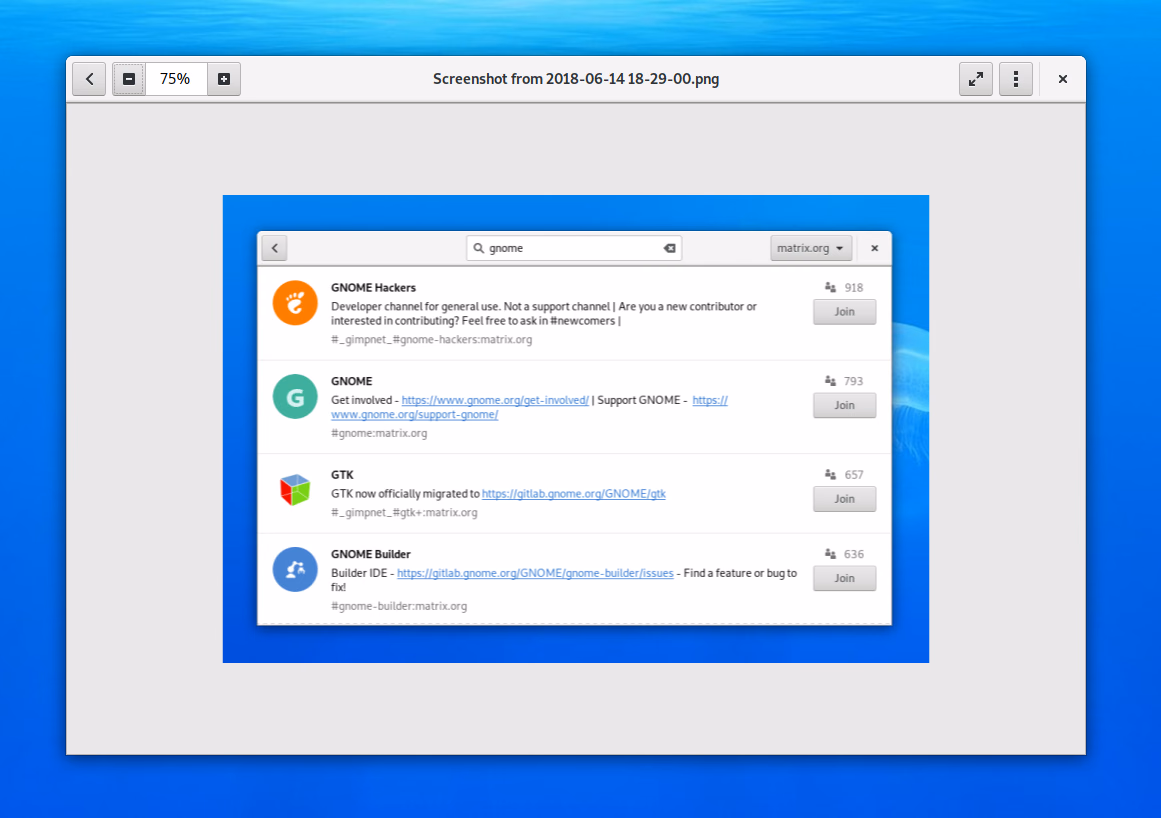Open the gitlab.gnome.org/GNOME/gtk link

coord(574,494)
